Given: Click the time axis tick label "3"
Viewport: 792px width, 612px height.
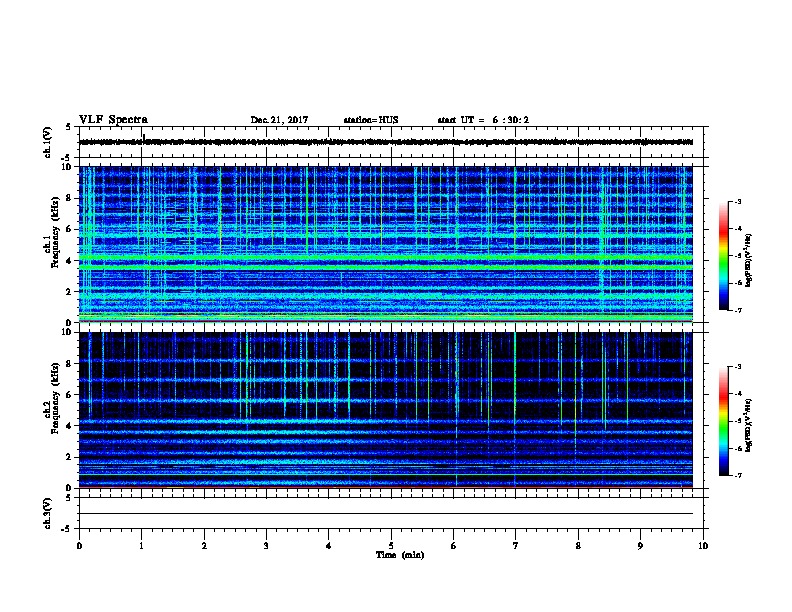Looking at the screenshot, I should (266, 545).
